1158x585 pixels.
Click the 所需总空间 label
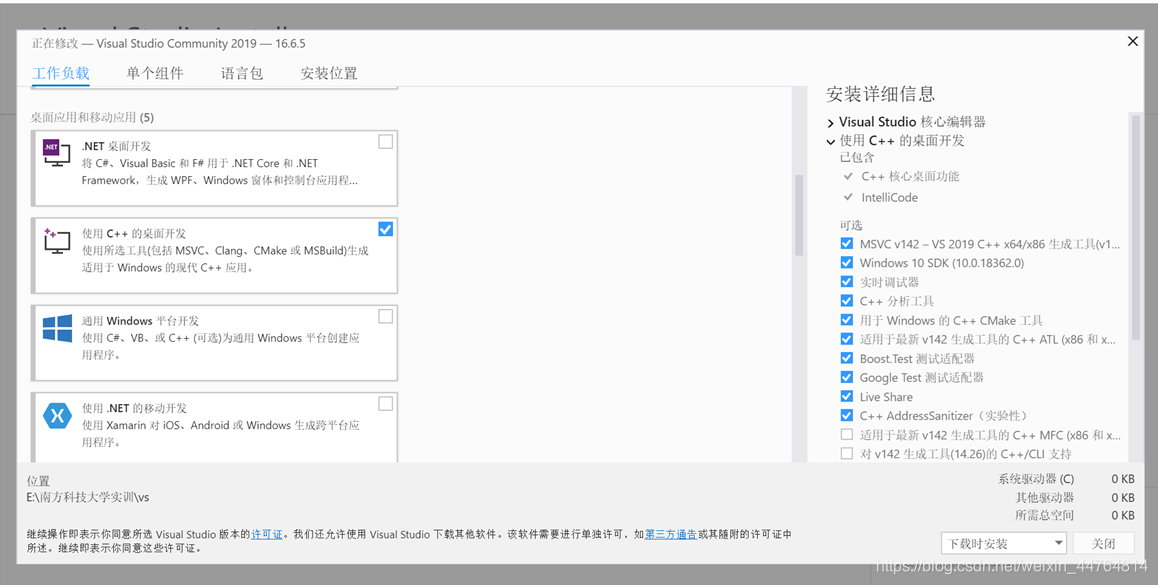click(x=1044, y=515)
